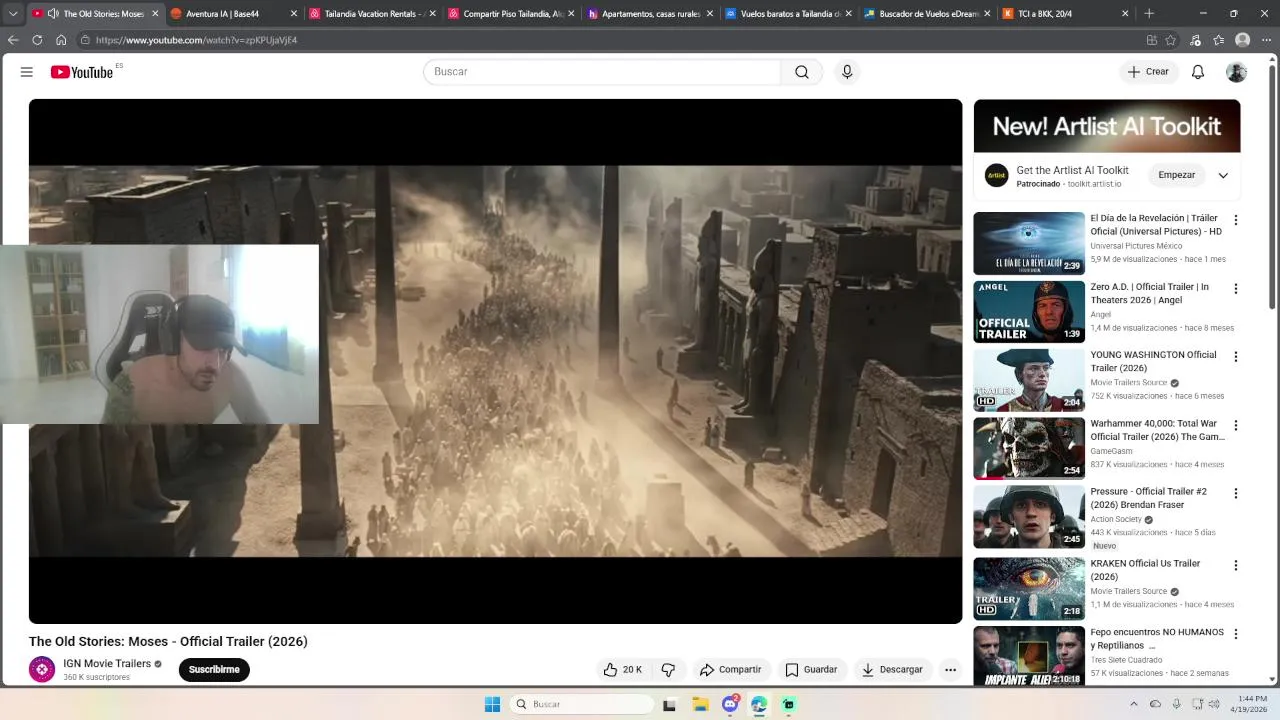
Task: Open options for Zero A.D. trailer video
Action: 1236,289
